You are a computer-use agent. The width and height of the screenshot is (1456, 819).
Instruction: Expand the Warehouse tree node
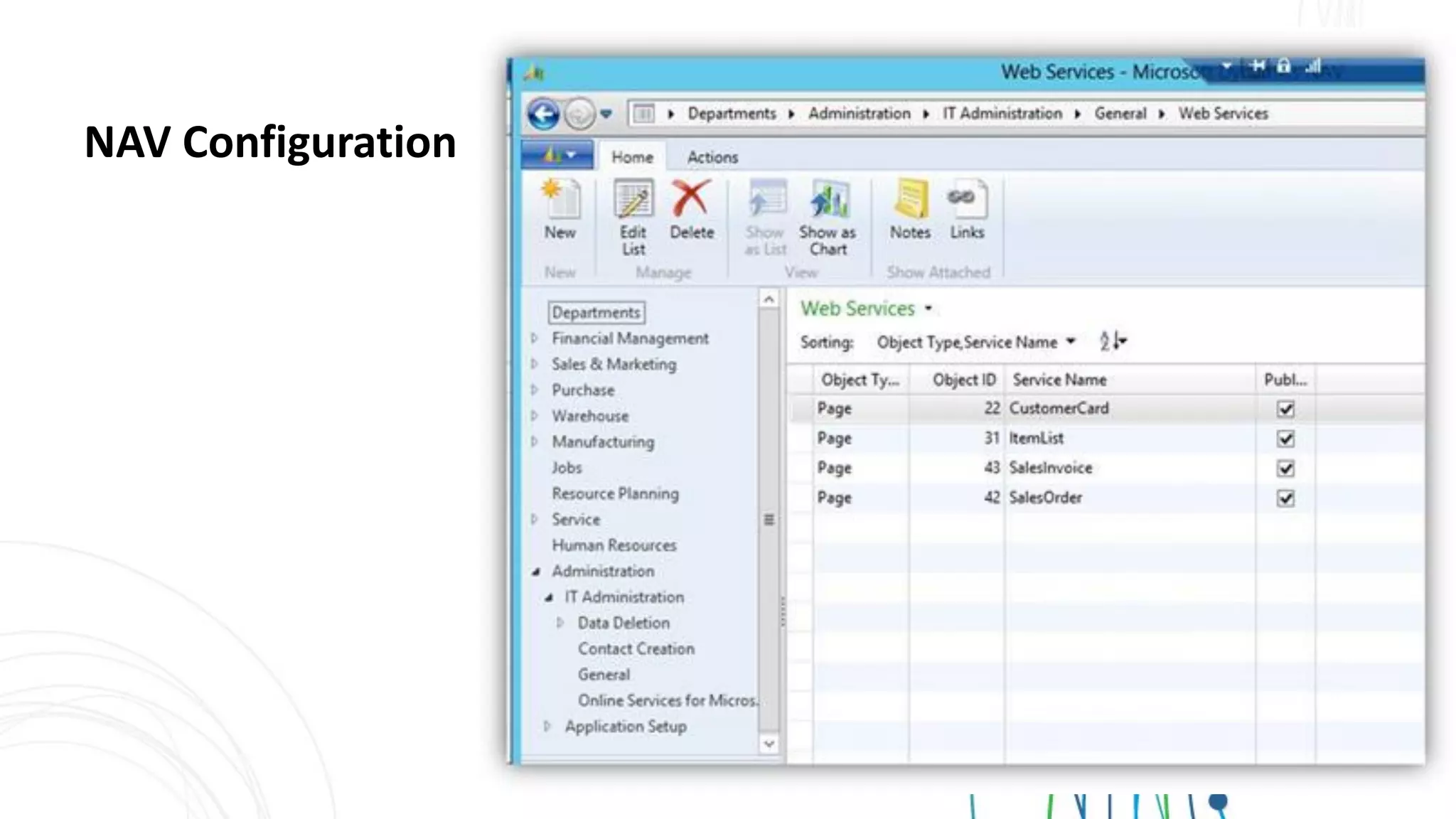coord(535,416)
